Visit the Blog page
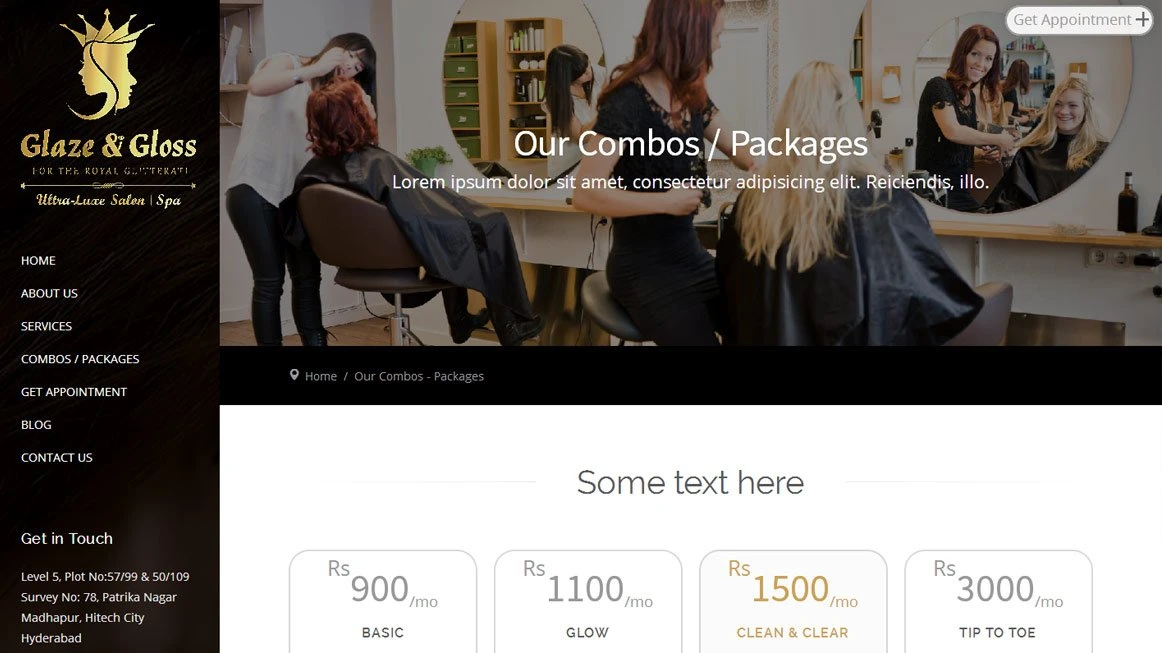 point(36,425)
